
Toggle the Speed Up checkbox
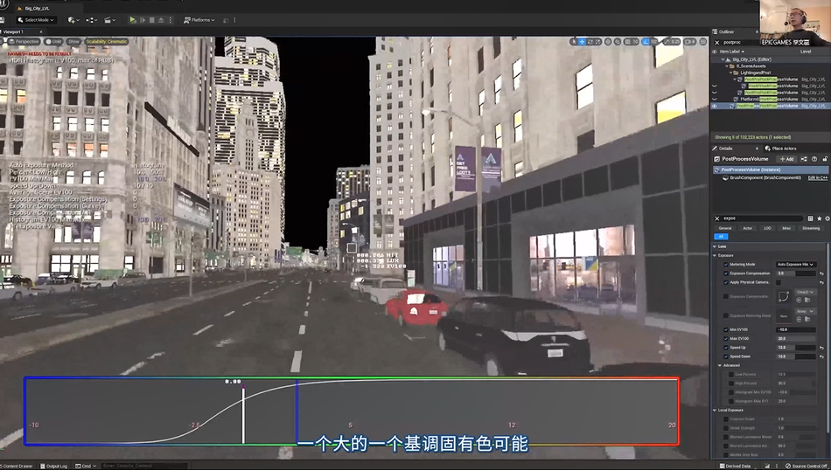coord(726,347)
